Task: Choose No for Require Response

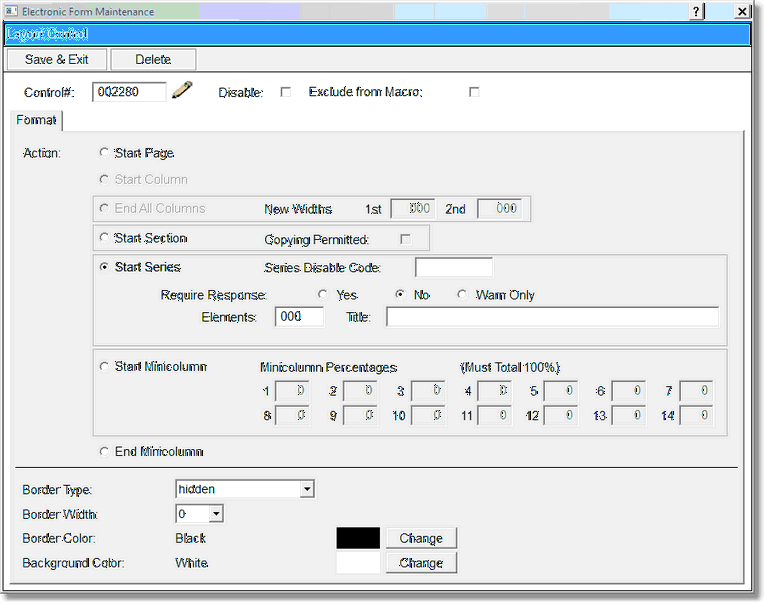Action: 400,295
